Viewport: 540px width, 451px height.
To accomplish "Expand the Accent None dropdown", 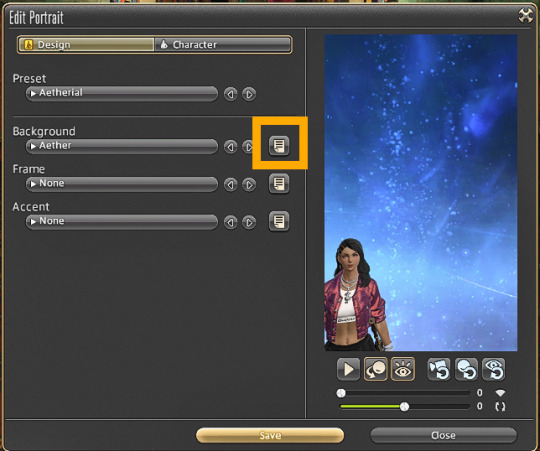I will [x=122, y=221].
